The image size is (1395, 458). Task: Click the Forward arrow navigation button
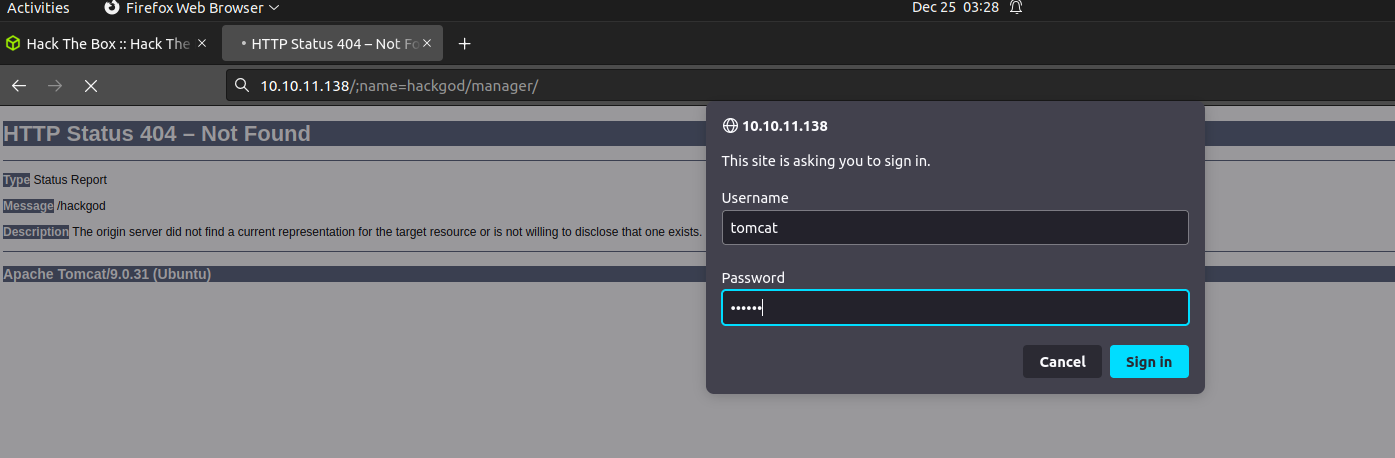(55, 86)
